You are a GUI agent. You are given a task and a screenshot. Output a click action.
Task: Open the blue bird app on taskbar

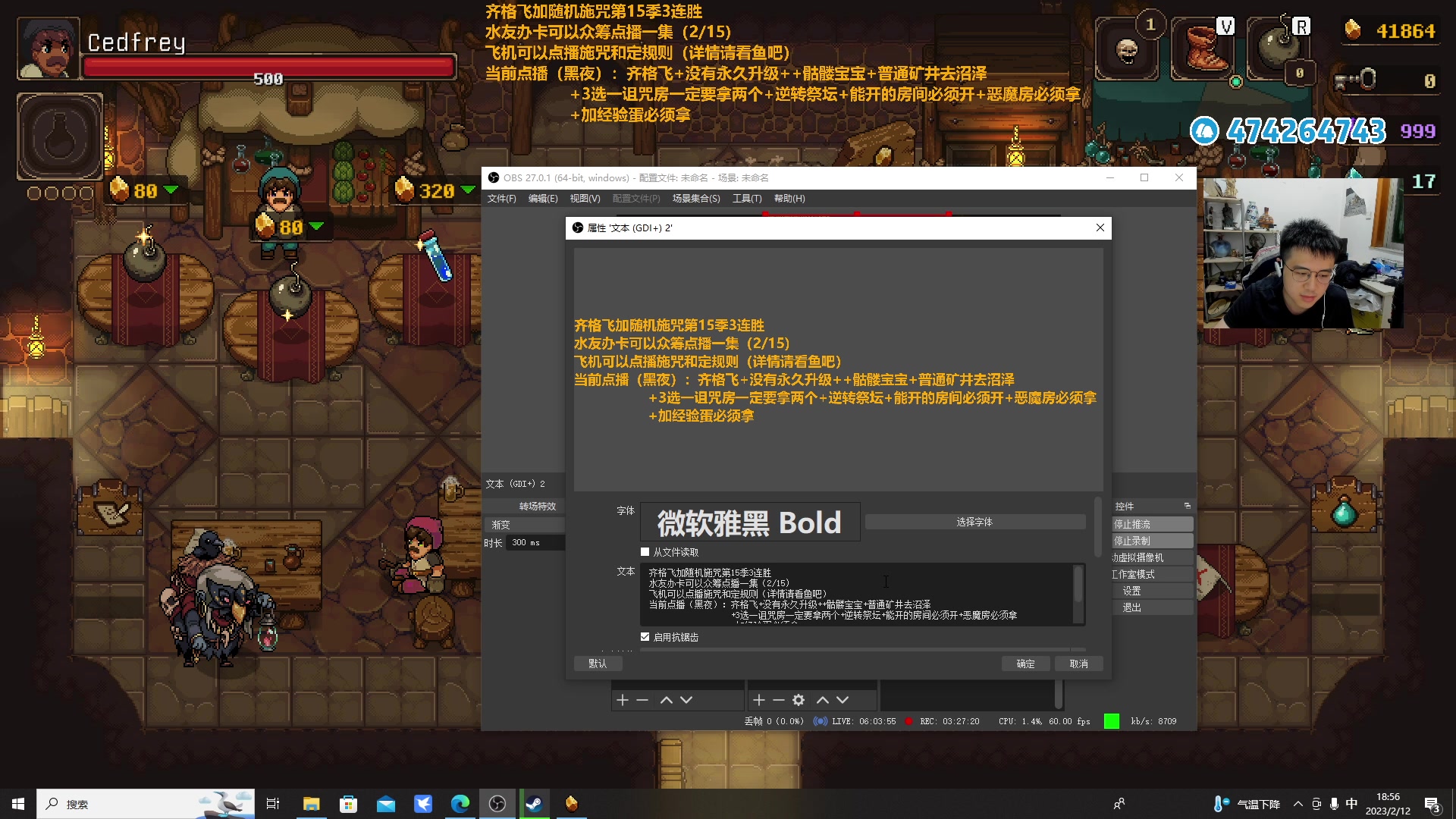point(423,804)
